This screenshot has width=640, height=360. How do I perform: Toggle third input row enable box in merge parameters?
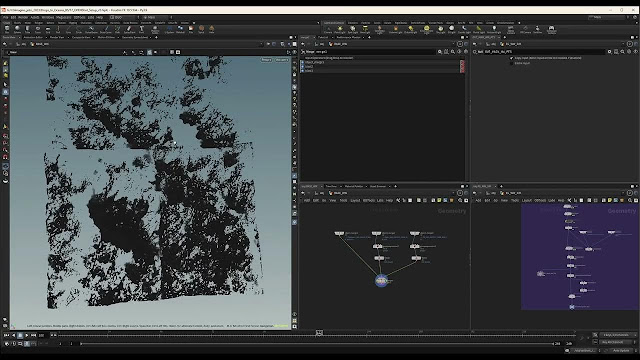(x=302, y=71)
